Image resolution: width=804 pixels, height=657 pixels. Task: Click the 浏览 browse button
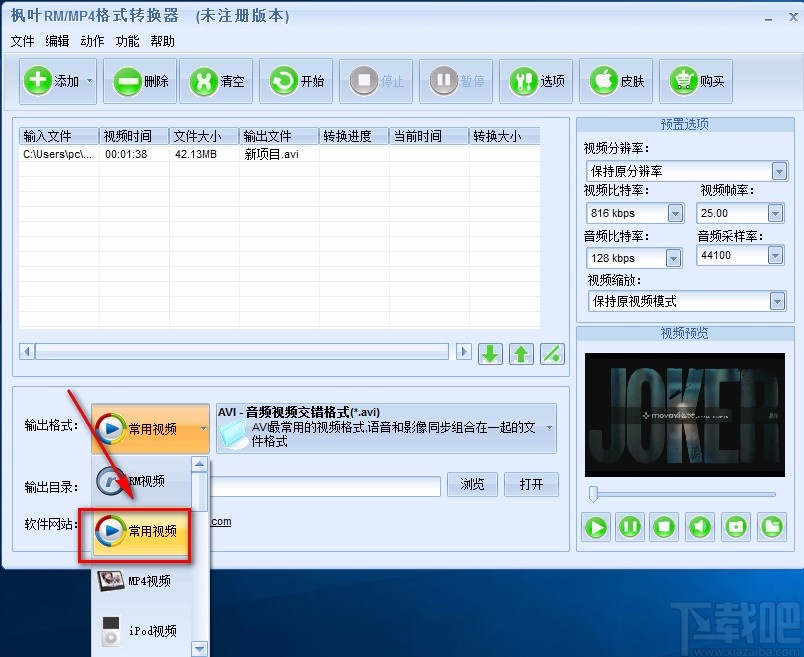(x=472, y=484)
